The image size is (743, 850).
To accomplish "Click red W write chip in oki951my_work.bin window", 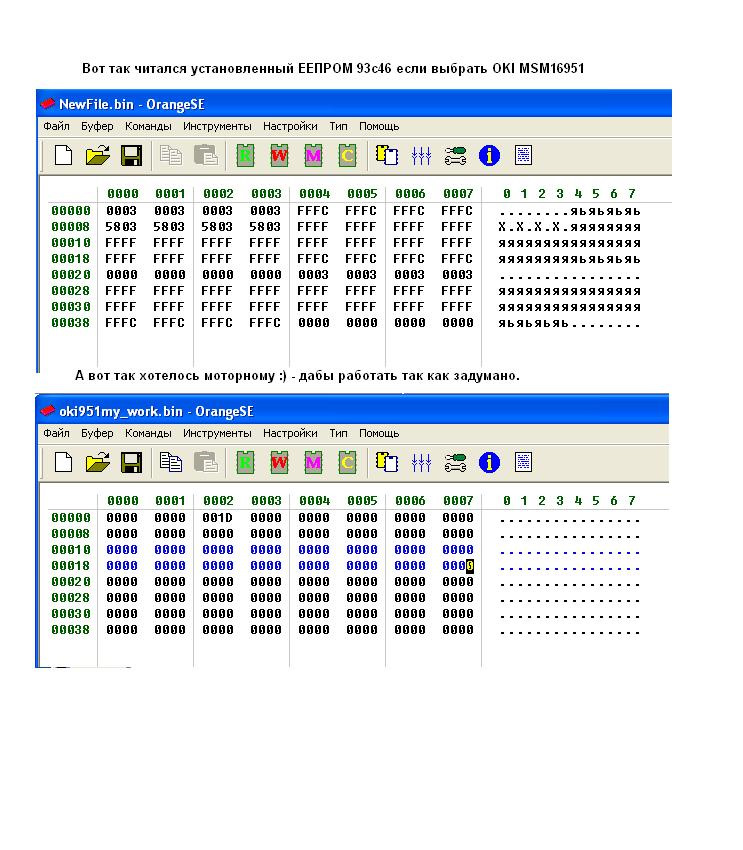I will (280, 462).
